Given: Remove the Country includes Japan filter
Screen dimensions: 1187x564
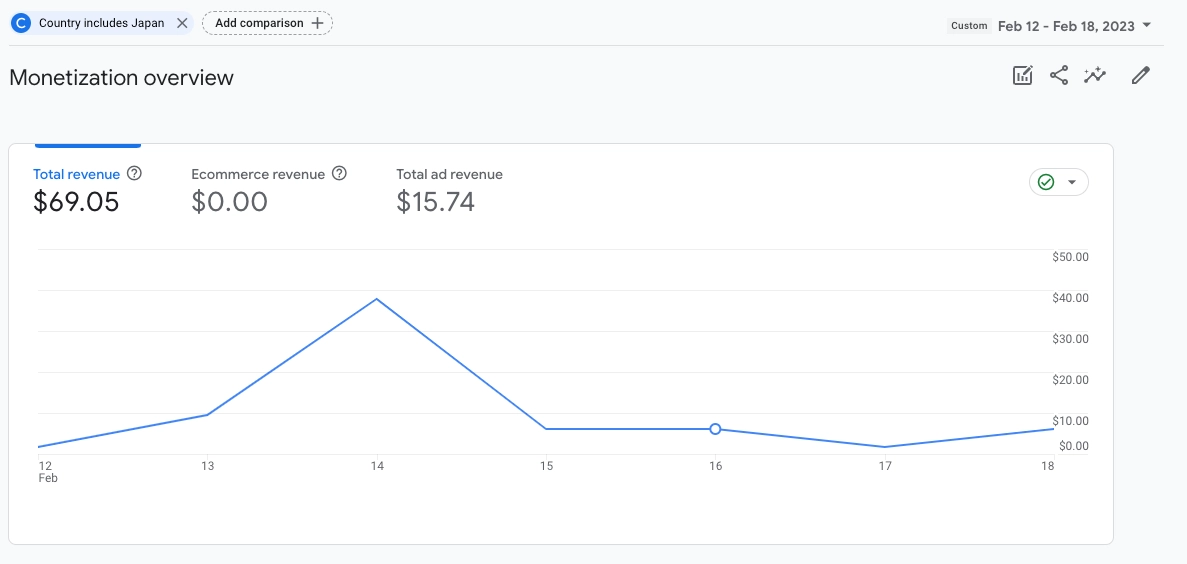Looking at the screenshot, I should click(x=182, y=23).
